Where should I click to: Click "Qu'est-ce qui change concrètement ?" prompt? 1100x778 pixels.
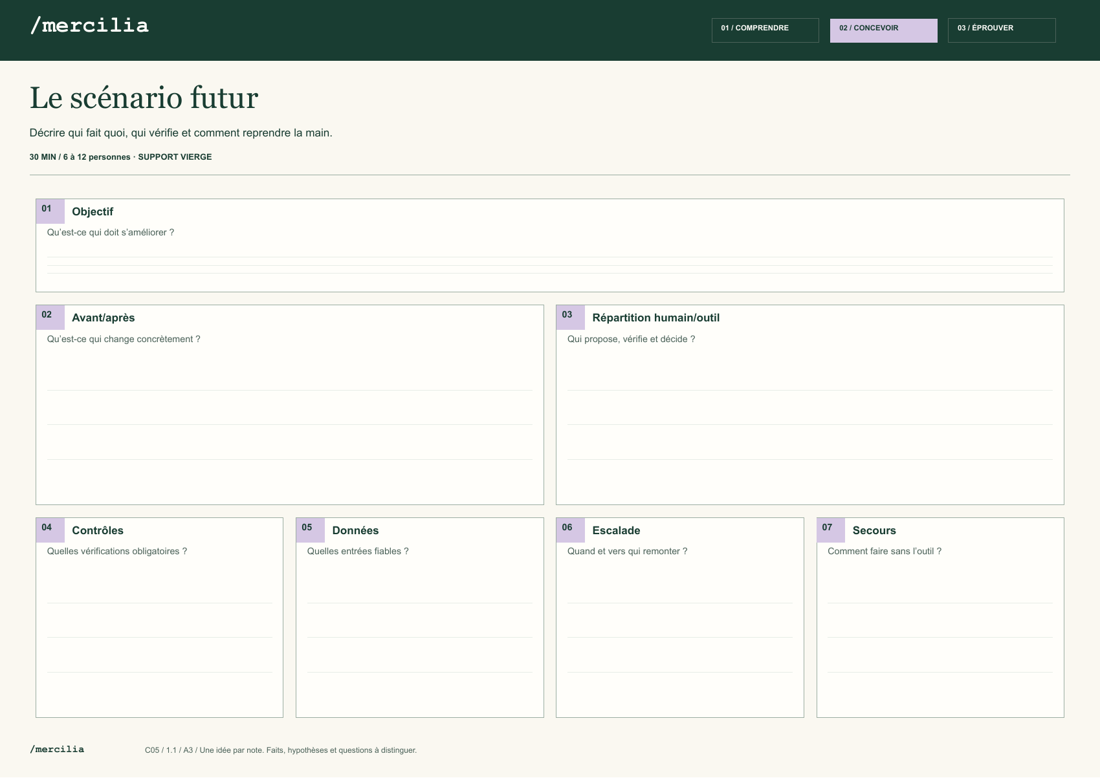[x=123, y=339]
